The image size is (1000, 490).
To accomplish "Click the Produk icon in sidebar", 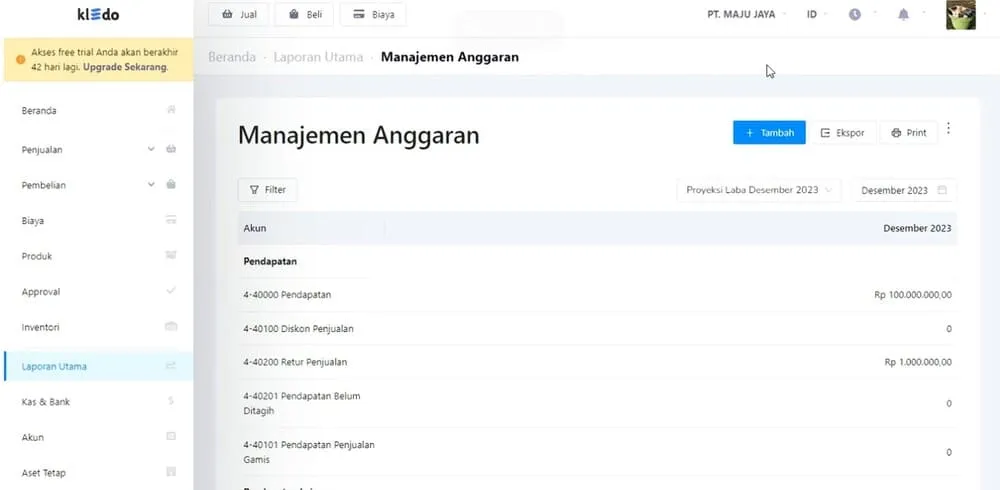I will (x=171, y=255).
